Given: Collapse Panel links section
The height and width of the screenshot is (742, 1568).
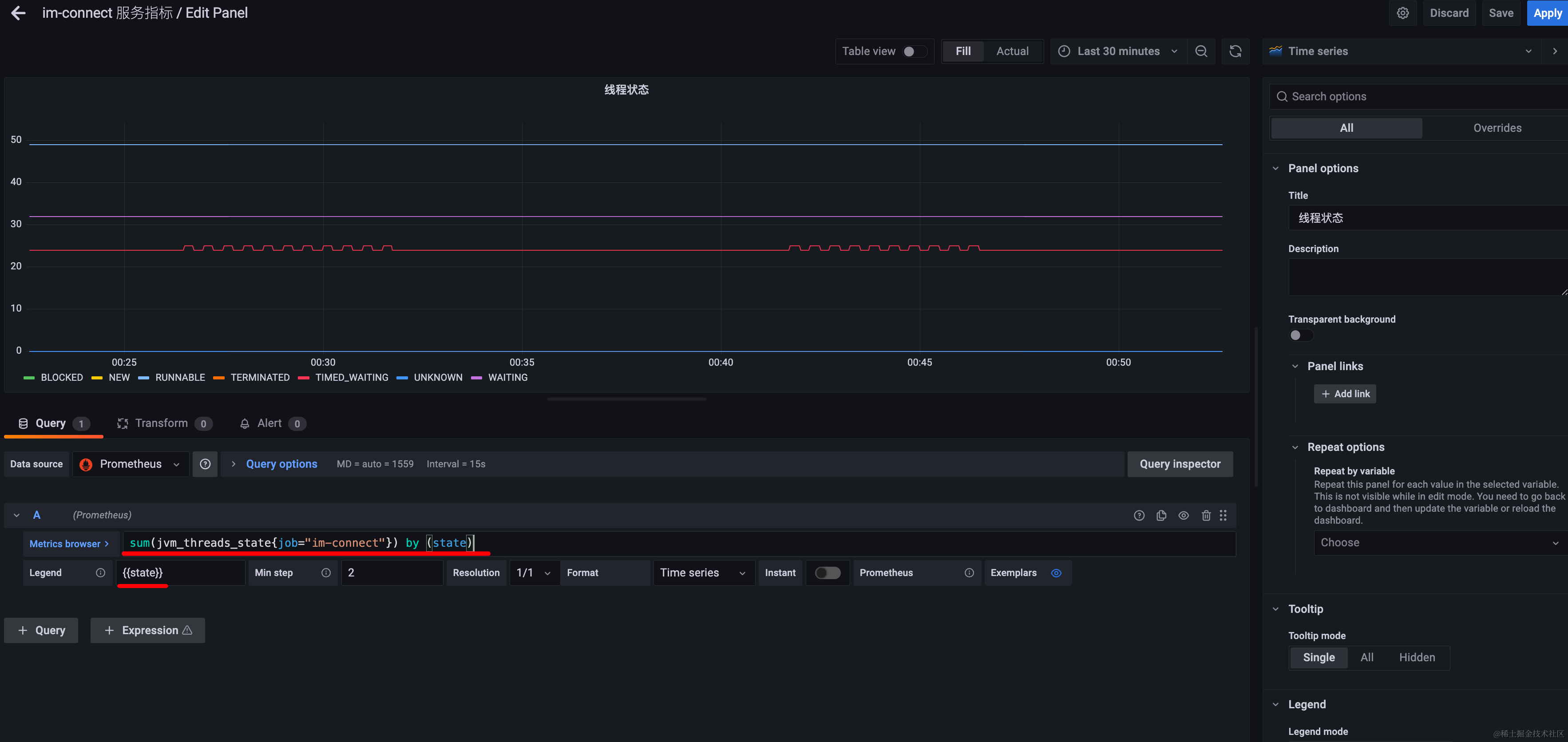Looking at the screenshot, I should [x=1295, y=367].
